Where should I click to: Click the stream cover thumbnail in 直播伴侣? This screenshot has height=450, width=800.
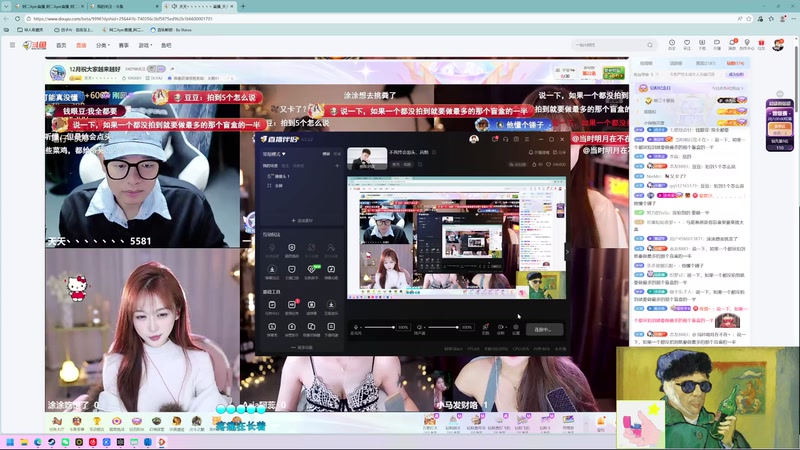367,159
